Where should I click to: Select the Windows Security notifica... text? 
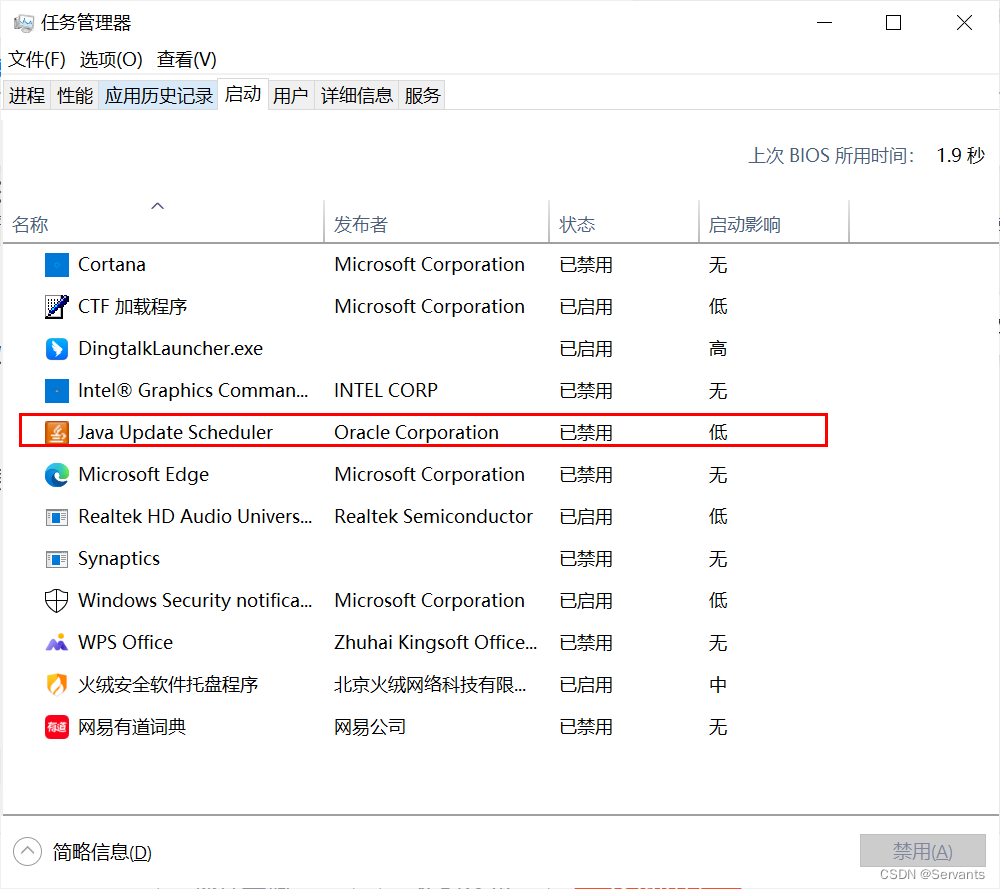(195, 601)
